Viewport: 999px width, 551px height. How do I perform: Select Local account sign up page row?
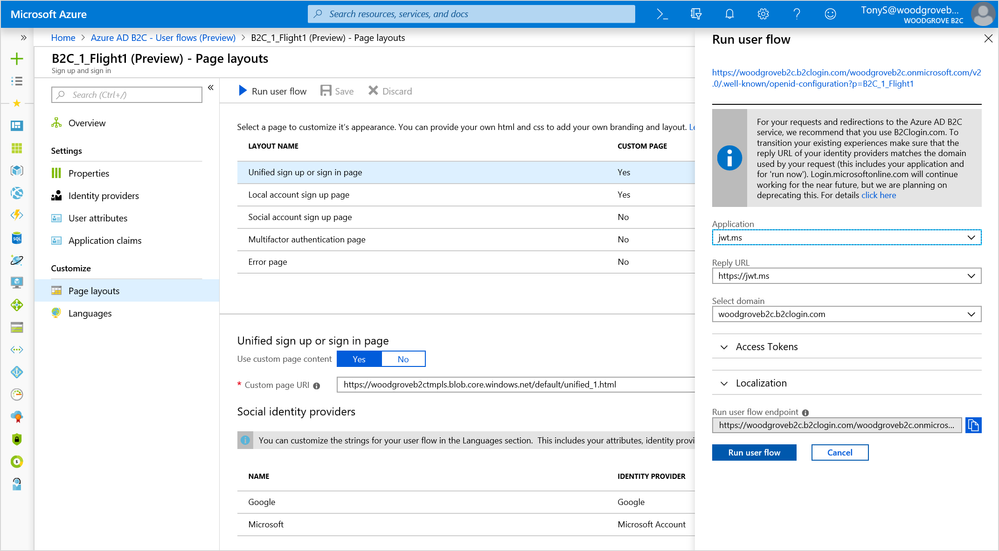(466, 195)
